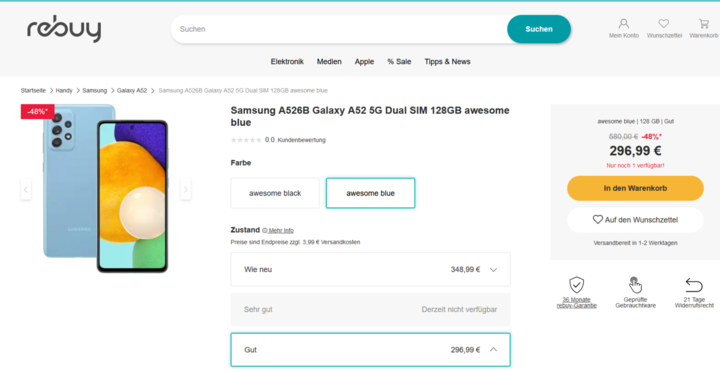Click the Mehr Info icon next to Zustand
The width and height of the screenshot is (720, 372).
click(264, 230)
